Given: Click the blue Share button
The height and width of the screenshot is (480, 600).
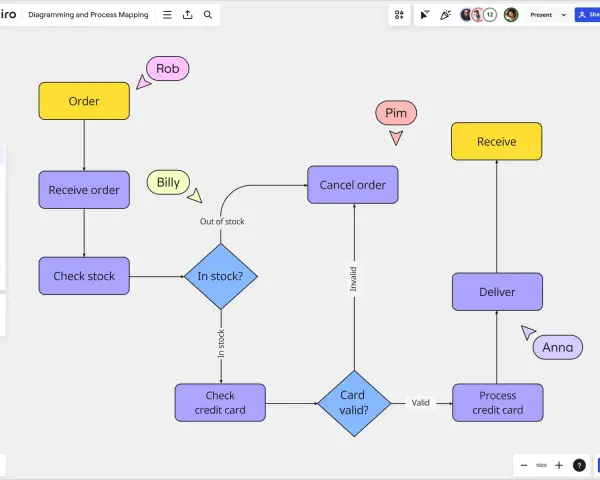Looking at the screenshot, I should pyautogui.click(x=587, y=15).
